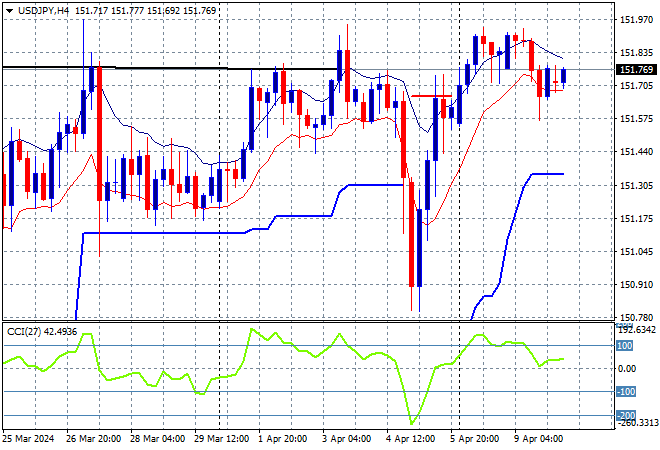Click the CCI(27) 42.4936 indicator label
This screenshot has height=450, width=660.
42,332
